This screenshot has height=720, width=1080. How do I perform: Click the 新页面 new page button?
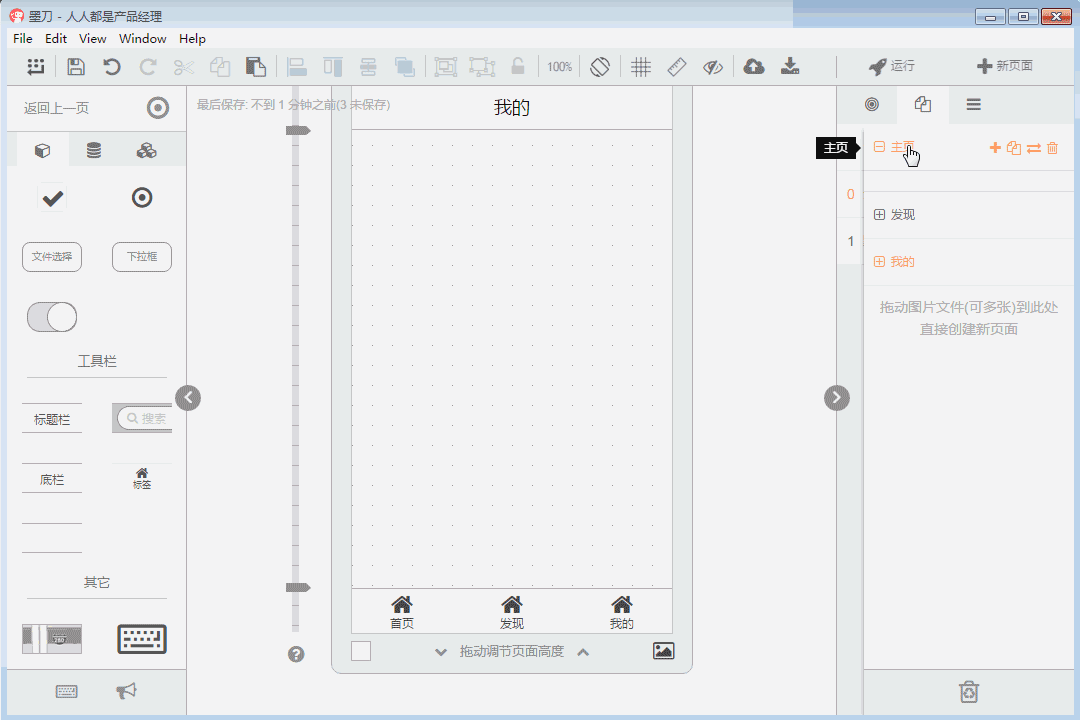click(1004, 67)
